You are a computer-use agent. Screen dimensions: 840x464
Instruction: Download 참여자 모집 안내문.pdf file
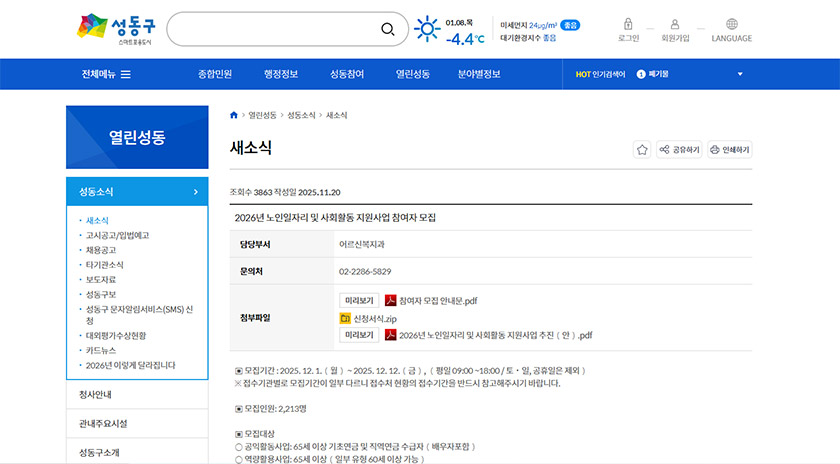point(438,301)
